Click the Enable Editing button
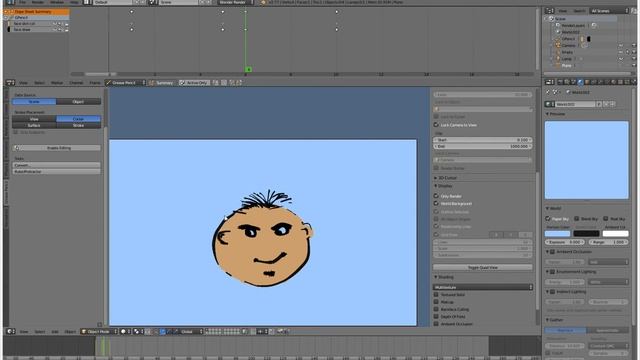The width and height of the screenshot is (640, 360). pyautogui.click(x=57, y=148)
